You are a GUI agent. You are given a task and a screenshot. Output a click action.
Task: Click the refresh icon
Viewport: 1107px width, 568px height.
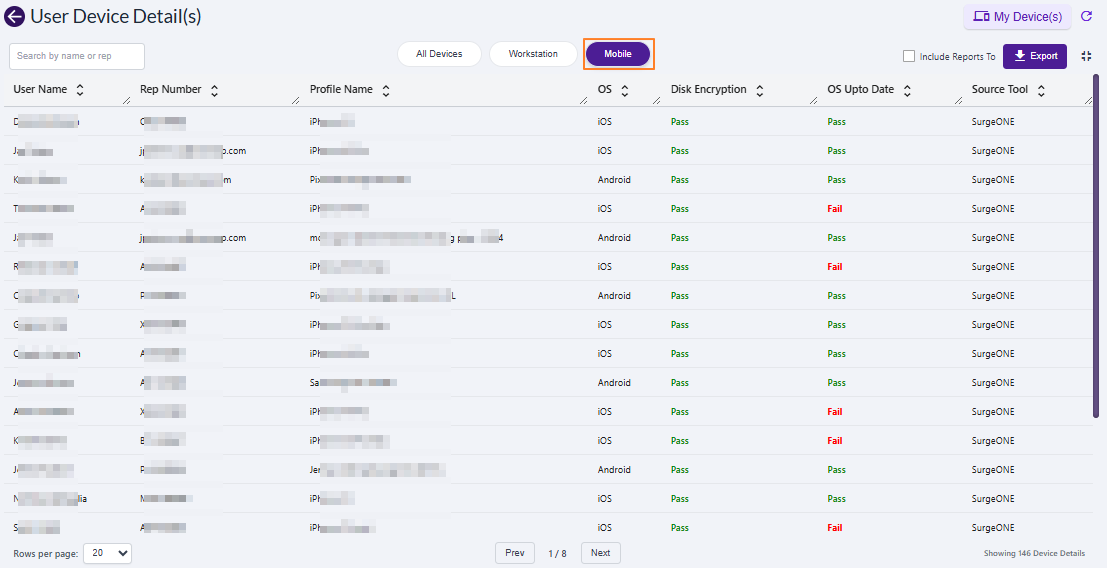[x=1087, y=17]
